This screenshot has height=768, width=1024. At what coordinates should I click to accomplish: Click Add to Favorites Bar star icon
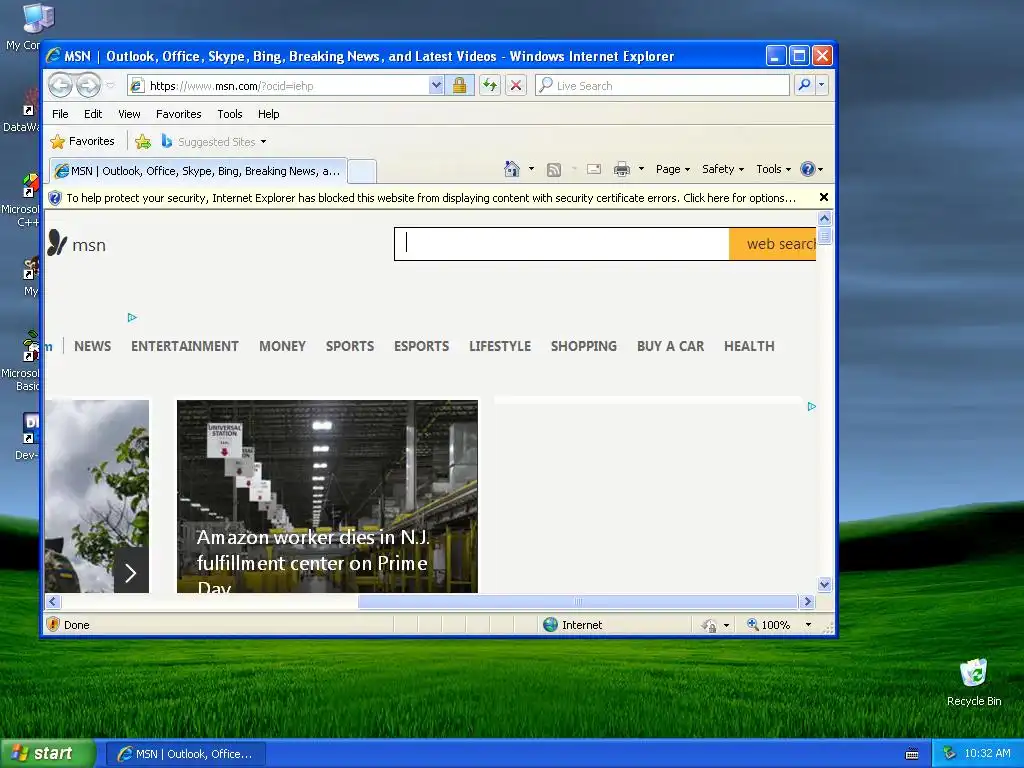pos(143,141)
